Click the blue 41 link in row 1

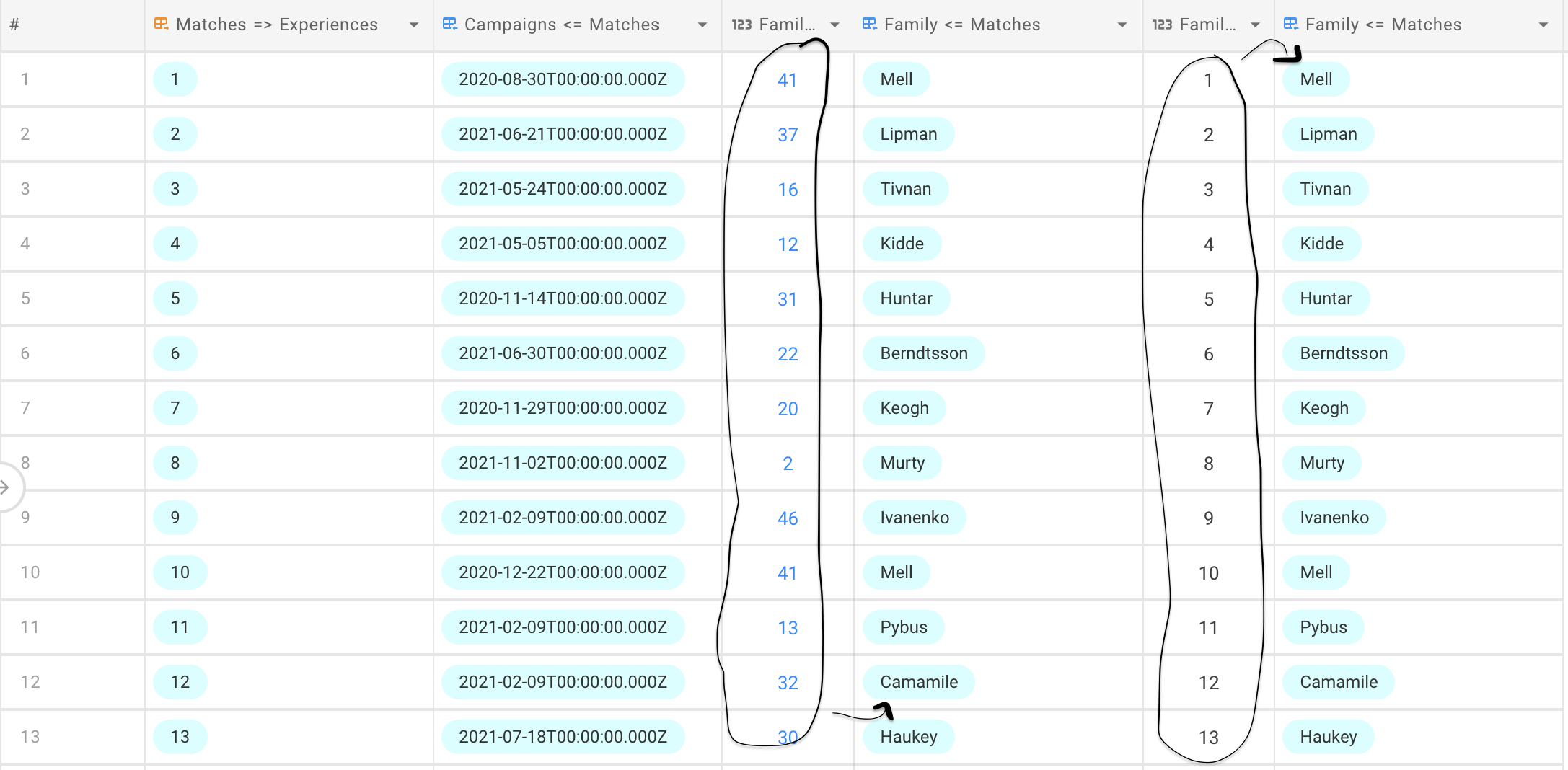[788, 80]
